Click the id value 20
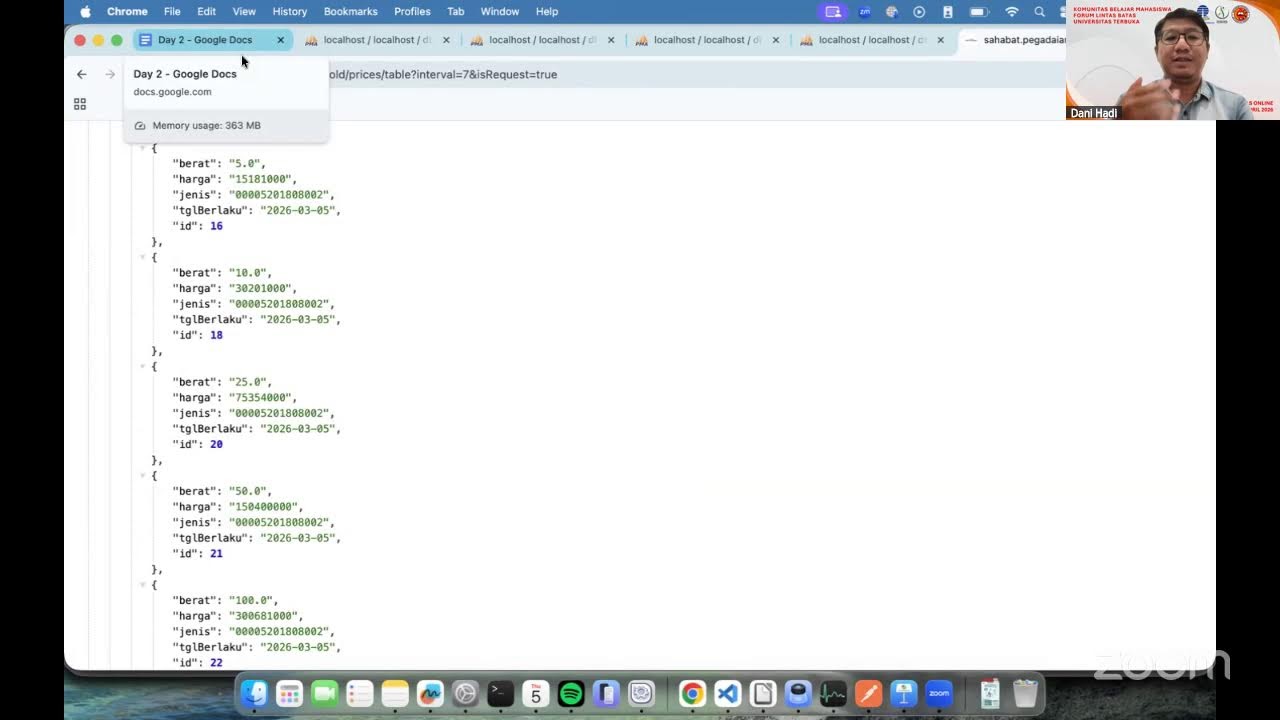This screenshot has height=720, width=1280. pyautogui.click(x=216, y=444)
